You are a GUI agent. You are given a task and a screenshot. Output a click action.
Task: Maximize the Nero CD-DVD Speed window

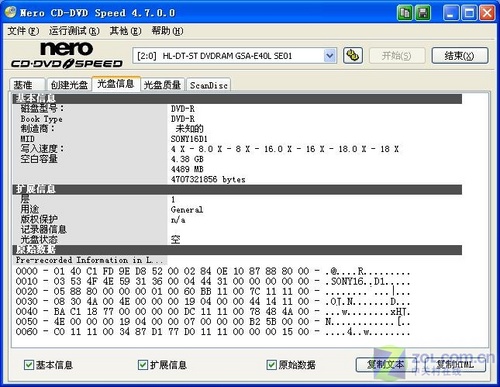pos(469,13)
